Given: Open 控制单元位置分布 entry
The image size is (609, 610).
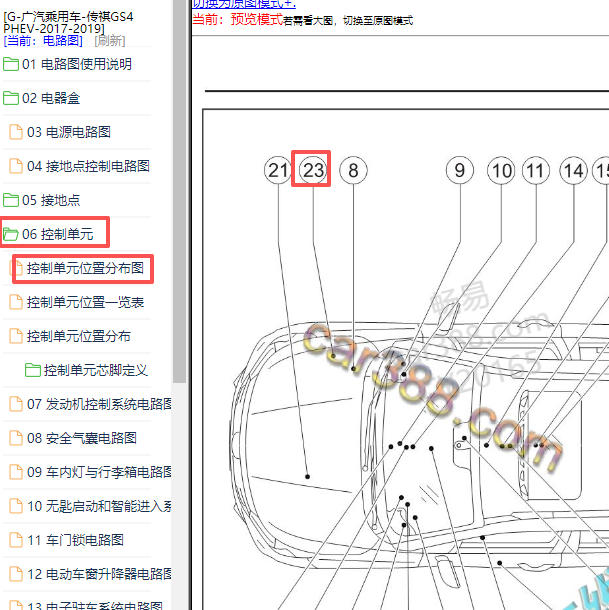Looking at the screenshot, I should point(79,336).
